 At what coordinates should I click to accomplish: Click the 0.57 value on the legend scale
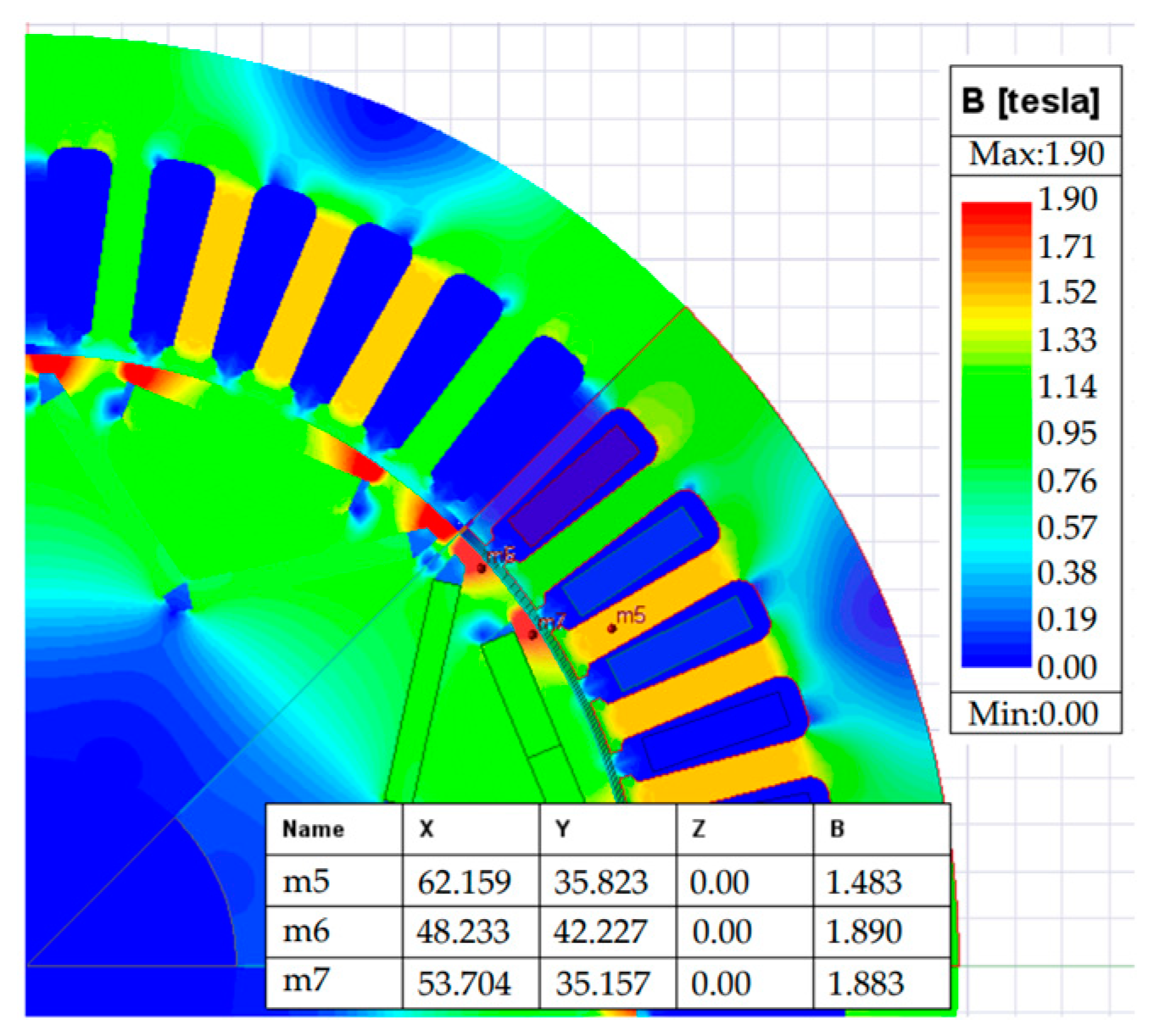(1067, 527)
